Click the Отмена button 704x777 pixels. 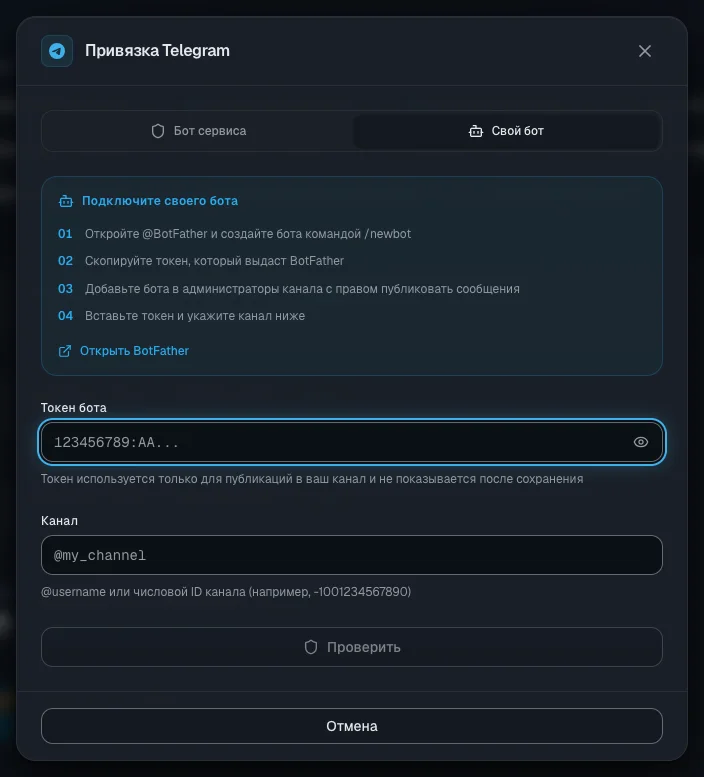click(352, 726)
